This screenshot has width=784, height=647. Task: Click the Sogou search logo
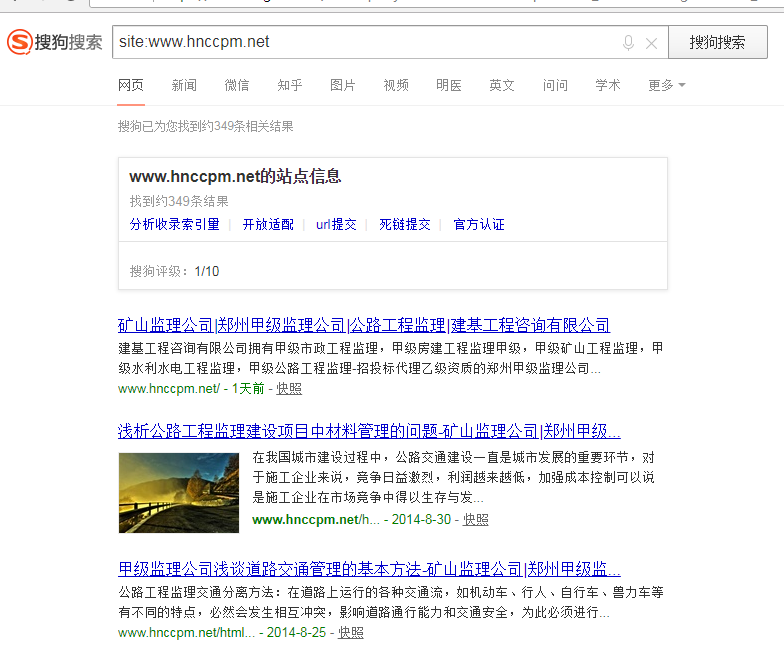(x=55, y=42)
